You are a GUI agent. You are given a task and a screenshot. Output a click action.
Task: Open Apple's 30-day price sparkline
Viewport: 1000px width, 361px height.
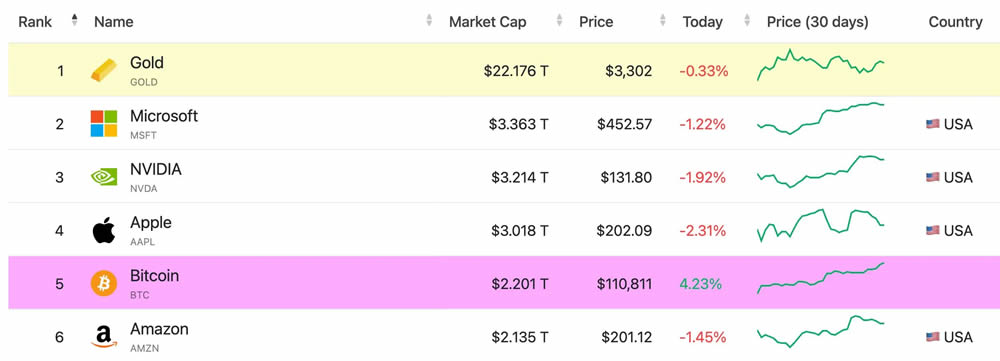click(821, 225)
